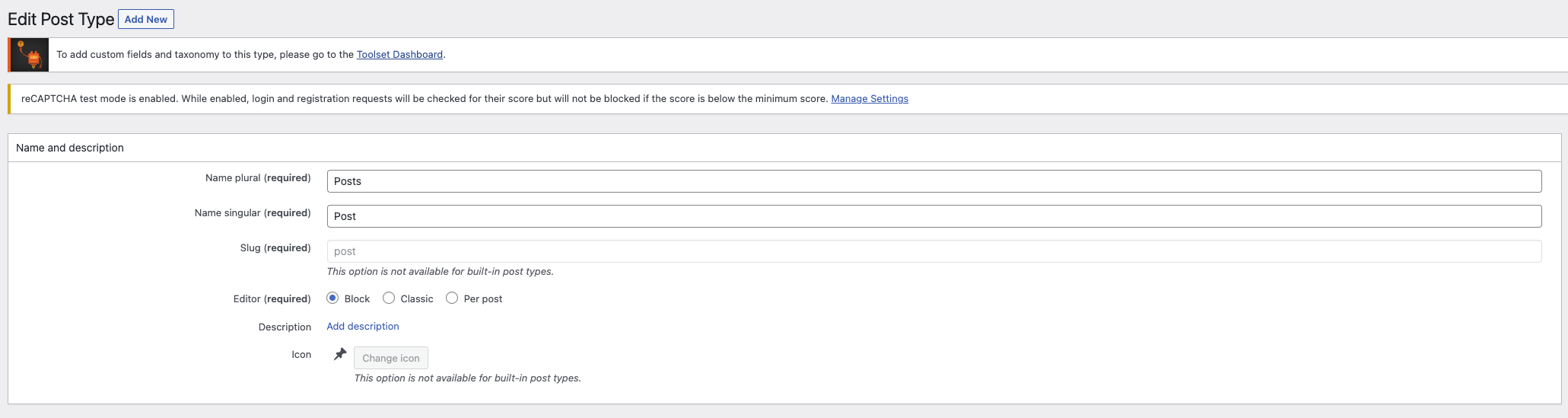Click the Name singular (required) label
Screen dimensions: 1568x418
(x=253, y=213)
